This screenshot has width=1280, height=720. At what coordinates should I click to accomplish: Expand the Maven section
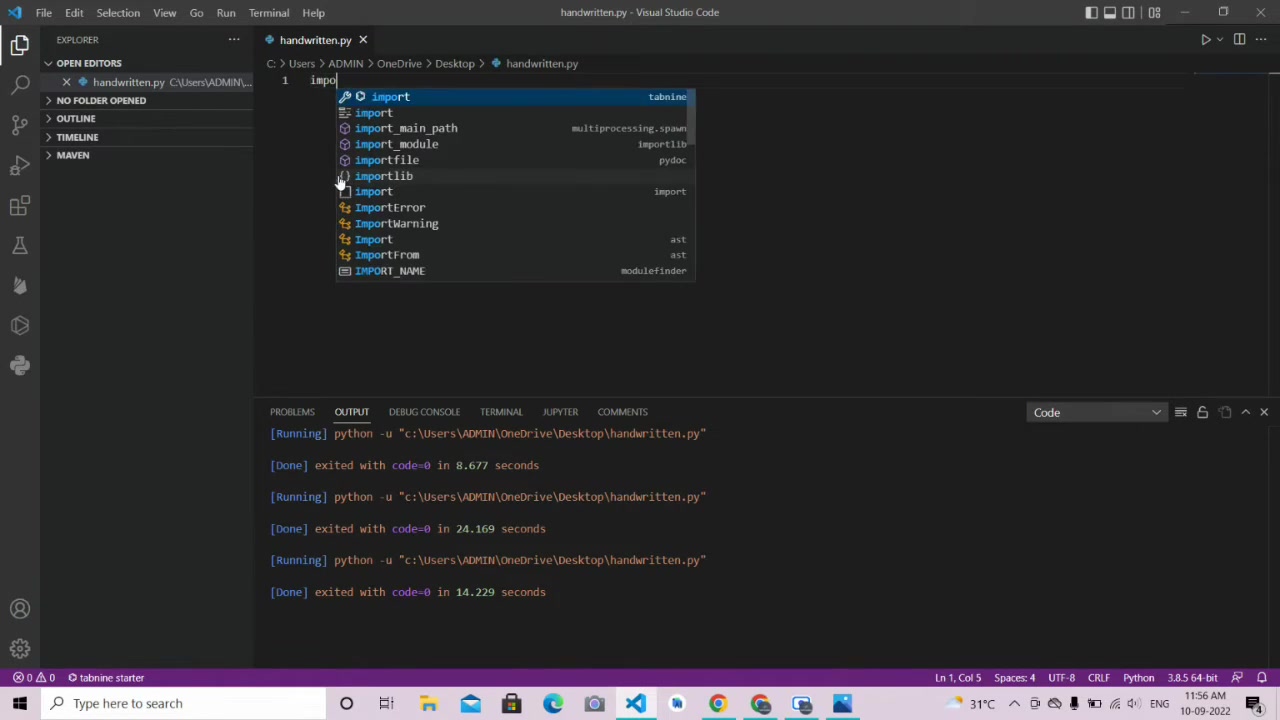pyautogui.click(x=72, y=155)
